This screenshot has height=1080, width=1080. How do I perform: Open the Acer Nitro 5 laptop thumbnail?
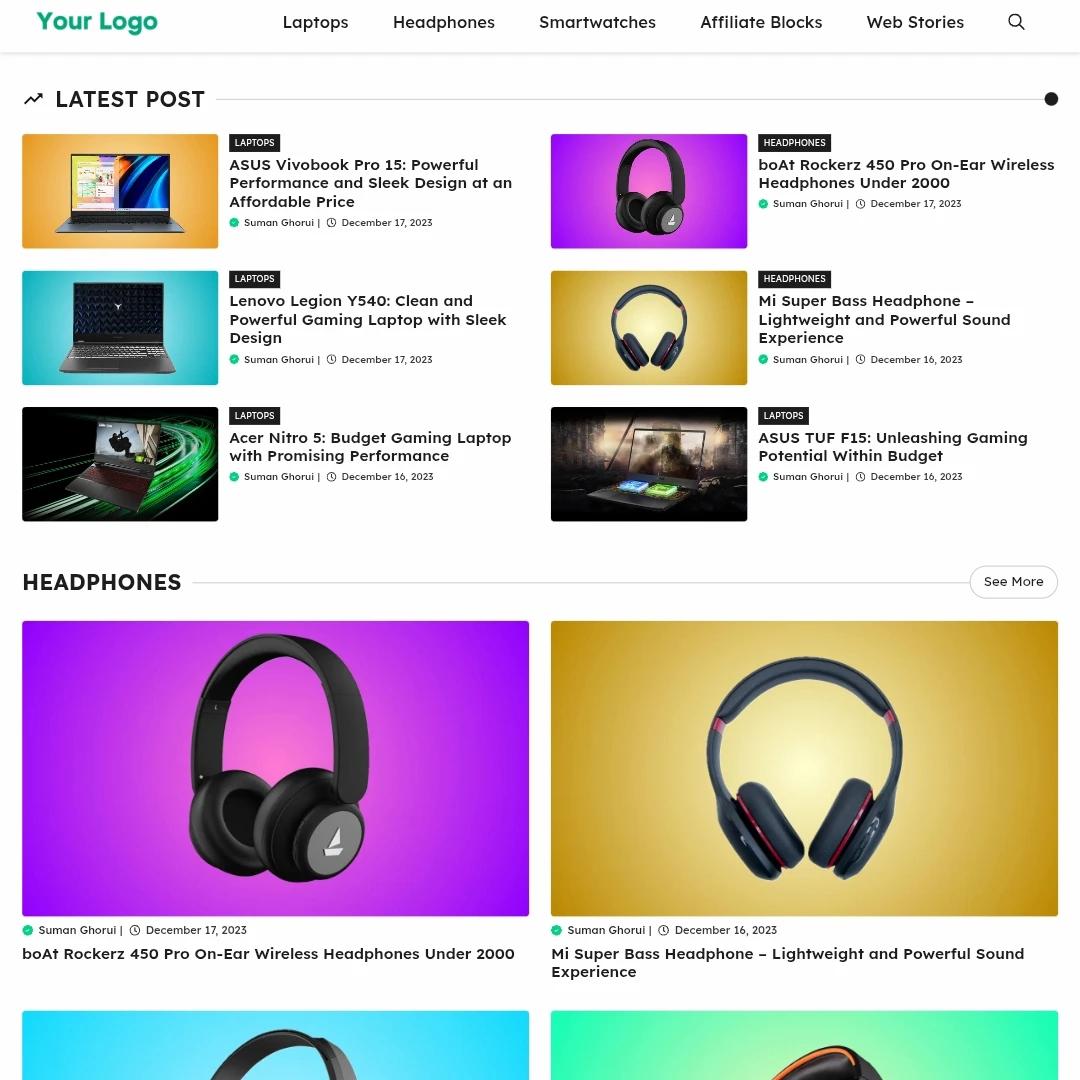120,464
